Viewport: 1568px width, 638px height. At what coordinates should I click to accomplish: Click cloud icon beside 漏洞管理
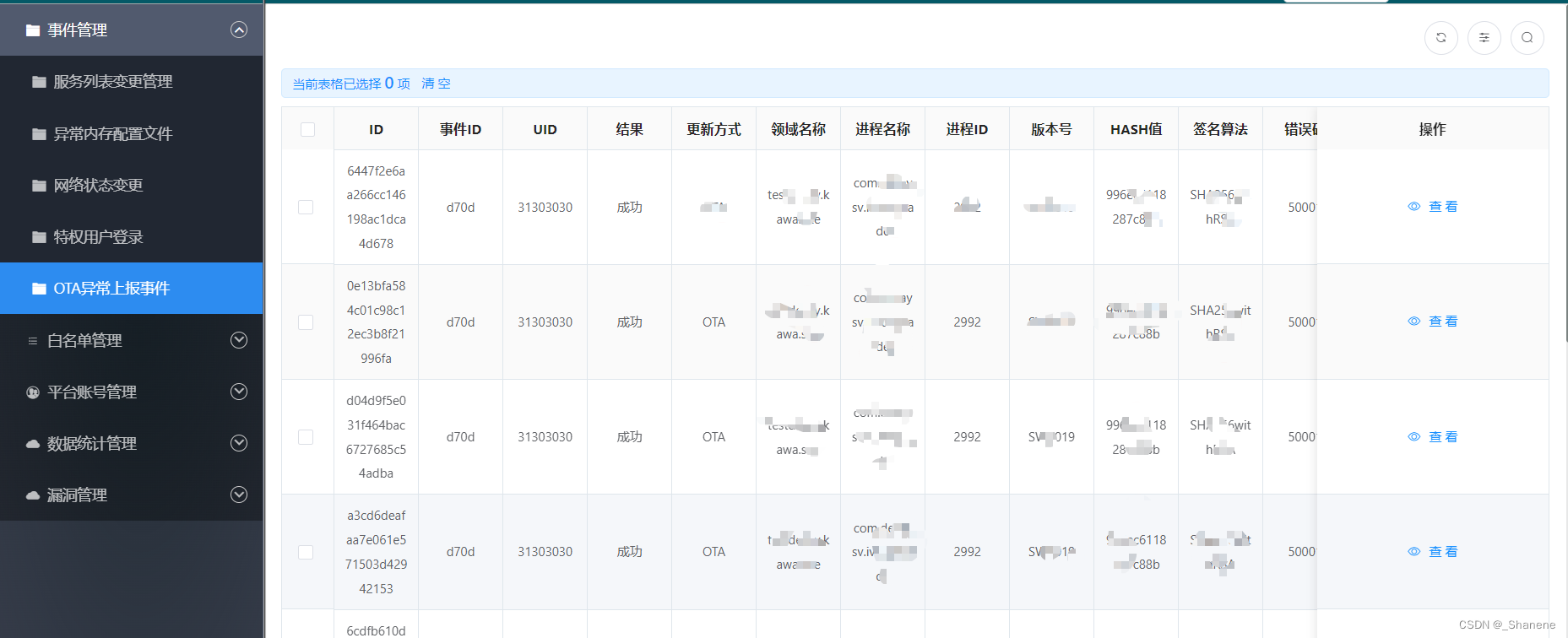coord(33,495)
